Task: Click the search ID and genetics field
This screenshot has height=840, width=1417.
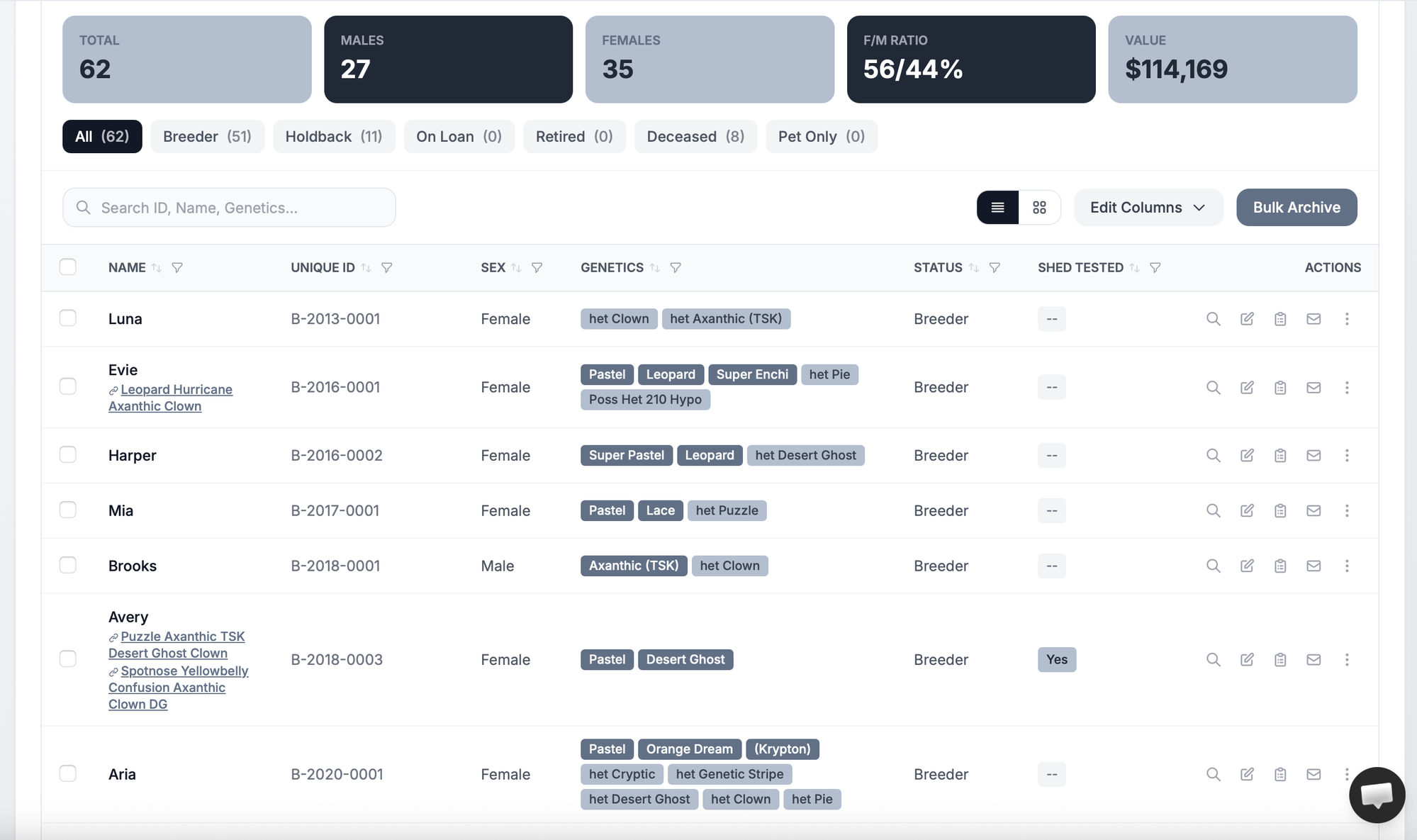Action: pyautogui.click(x=228, y=207)
